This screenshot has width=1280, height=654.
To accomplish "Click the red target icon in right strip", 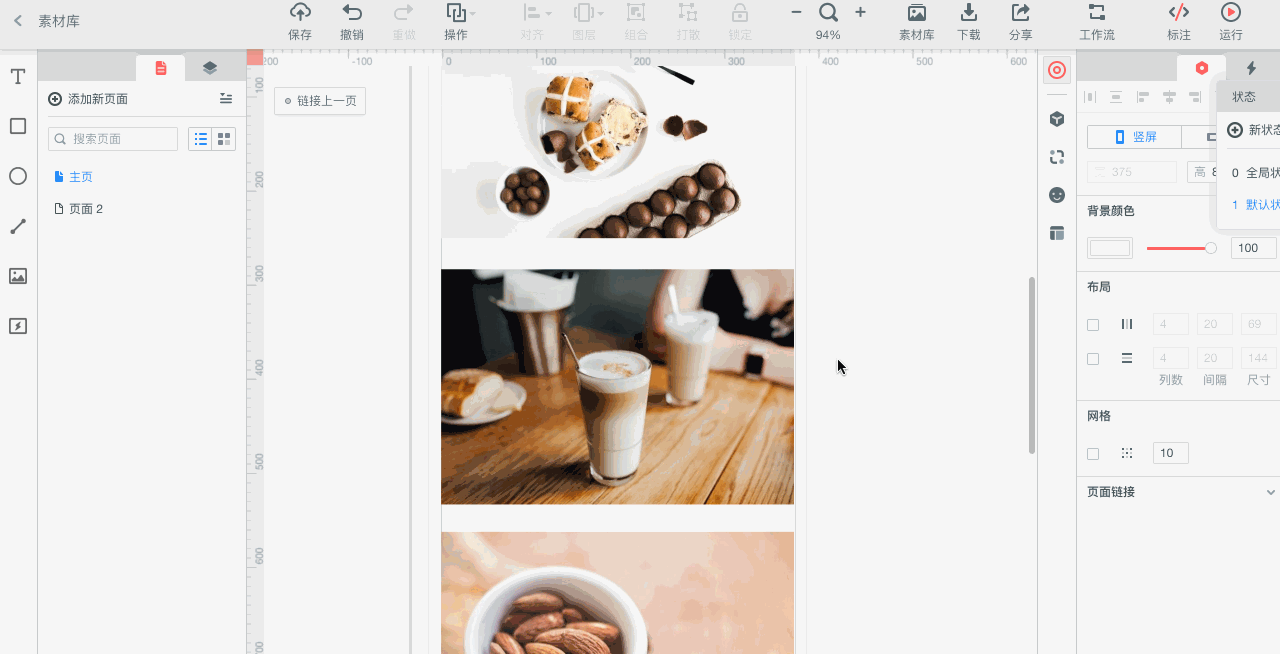I will coord(1057,70).
